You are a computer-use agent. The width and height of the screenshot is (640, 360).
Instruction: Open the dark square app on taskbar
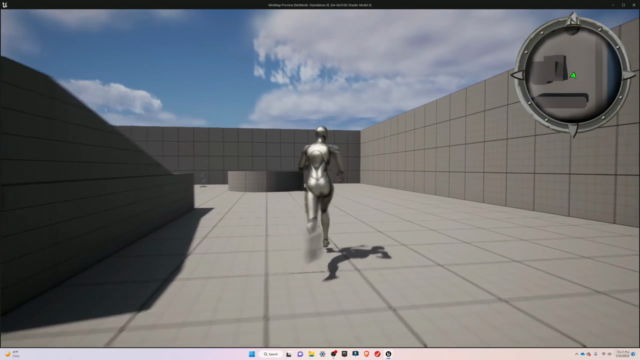pyautogui.click(x=344, y=354)
